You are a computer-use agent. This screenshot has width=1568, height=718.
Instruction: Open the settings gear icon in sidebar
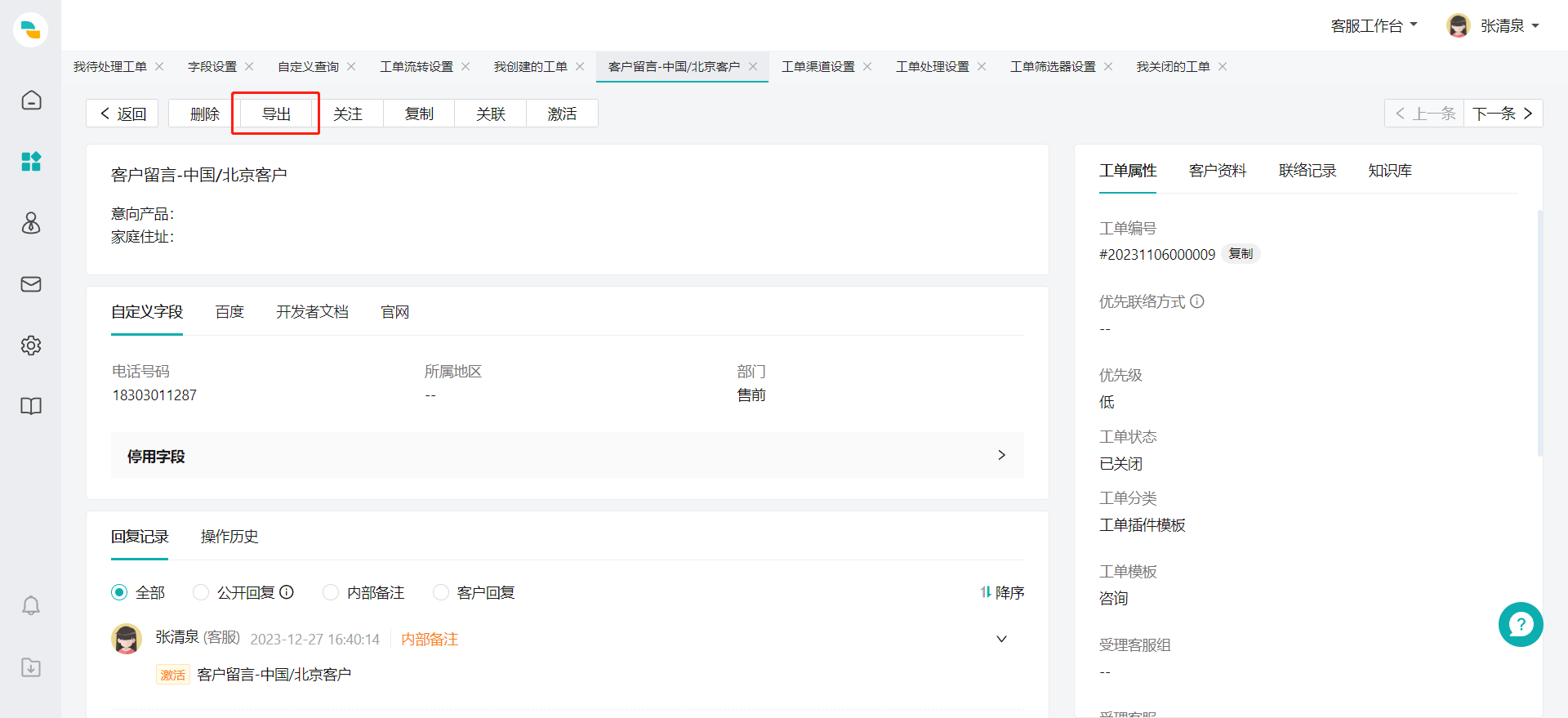click(31, 346)
